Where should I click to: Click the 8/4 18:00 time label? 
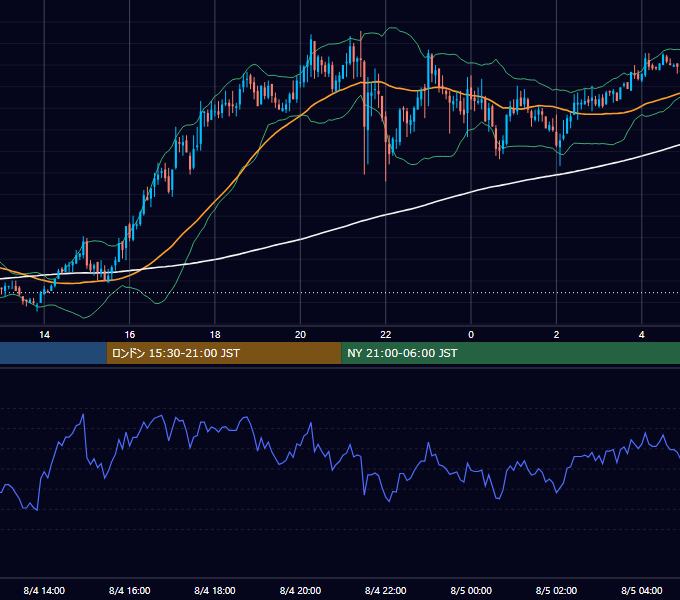pyautogui.click(x=215, y=590)
